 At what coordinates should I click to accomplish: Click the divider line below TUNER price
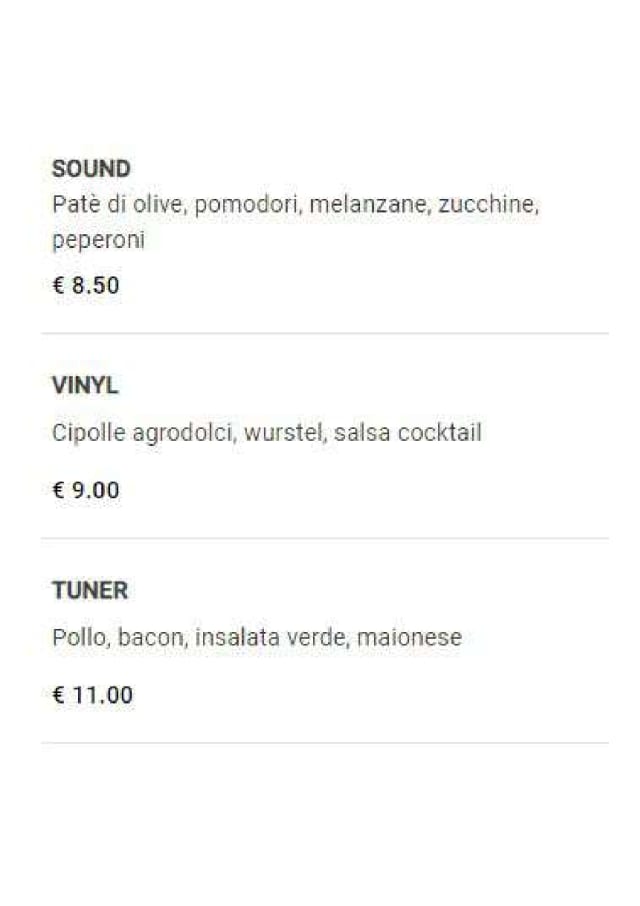click(x=324, y=743)
